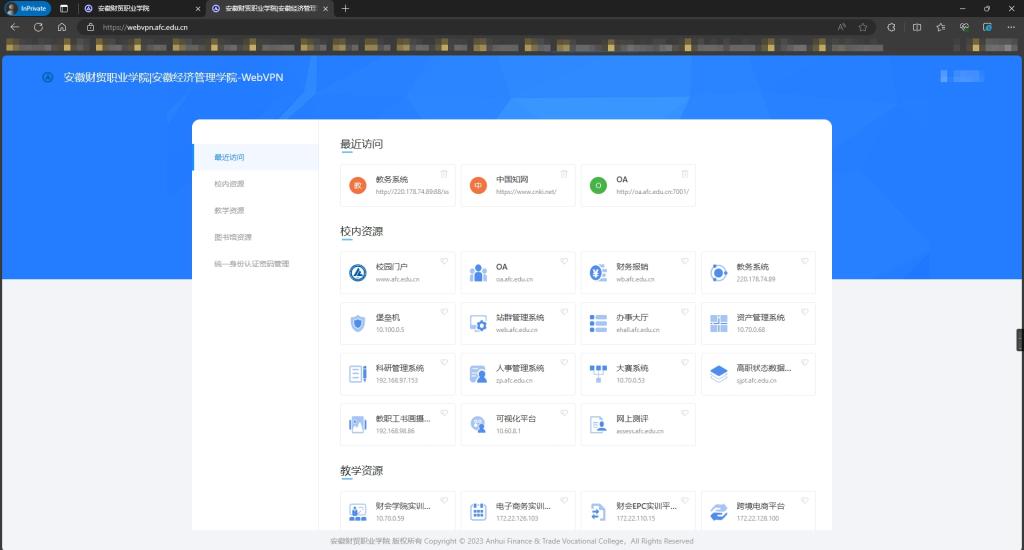Screen dimensions: 1024x550
Task: Delete 中国知网 from recent visits
Action: (564, 174)
